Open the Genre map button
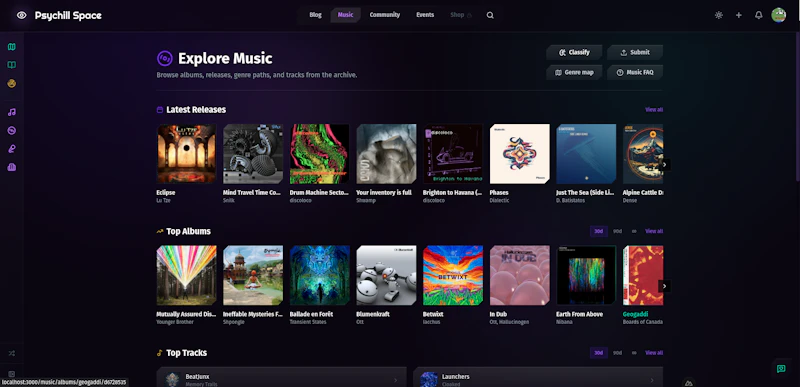 [x=574, y=72]
